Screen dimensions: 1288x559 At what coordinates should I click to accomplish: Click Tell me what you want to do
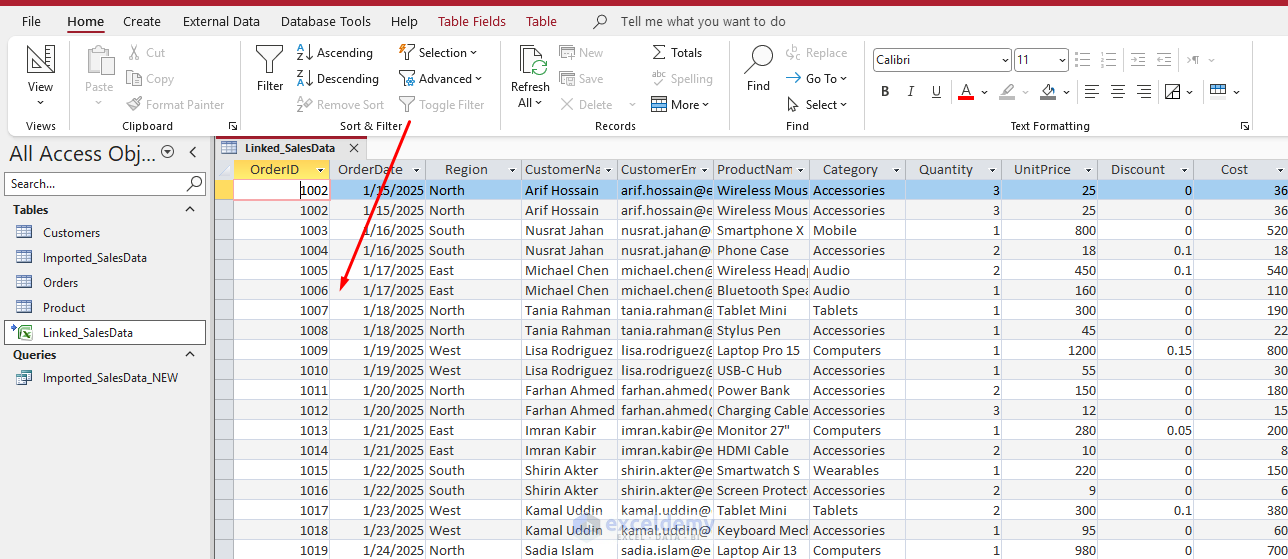(x=703, y=21)
